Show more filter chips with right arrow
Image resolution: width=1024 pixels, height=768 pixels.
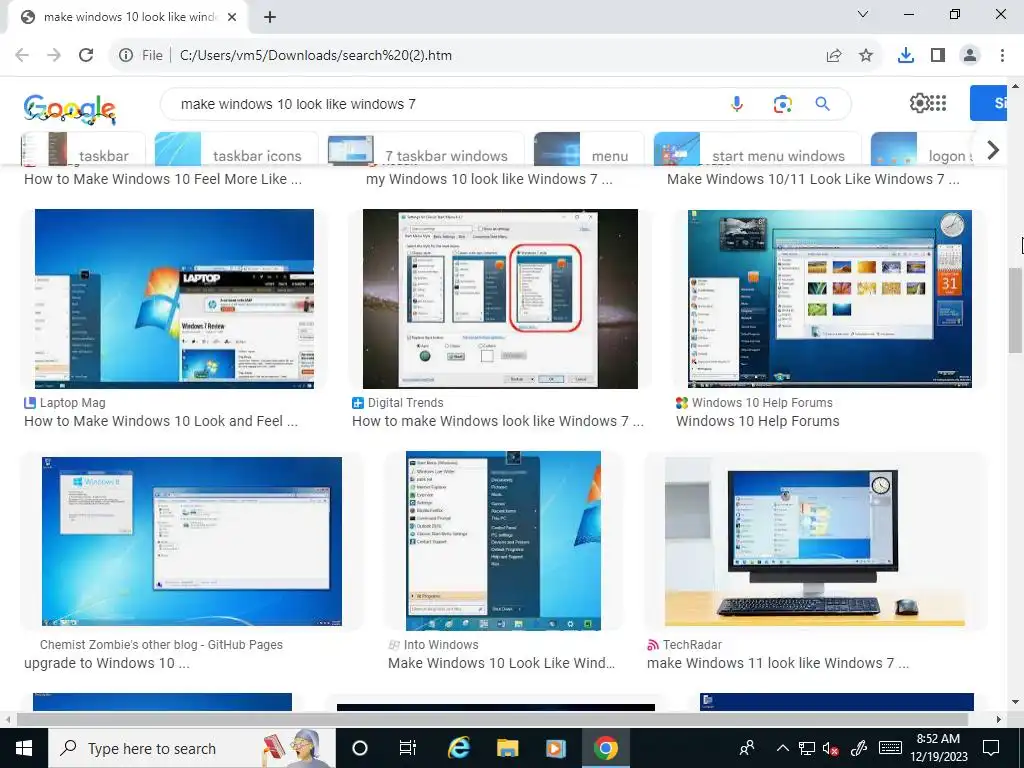coord(993,150)
